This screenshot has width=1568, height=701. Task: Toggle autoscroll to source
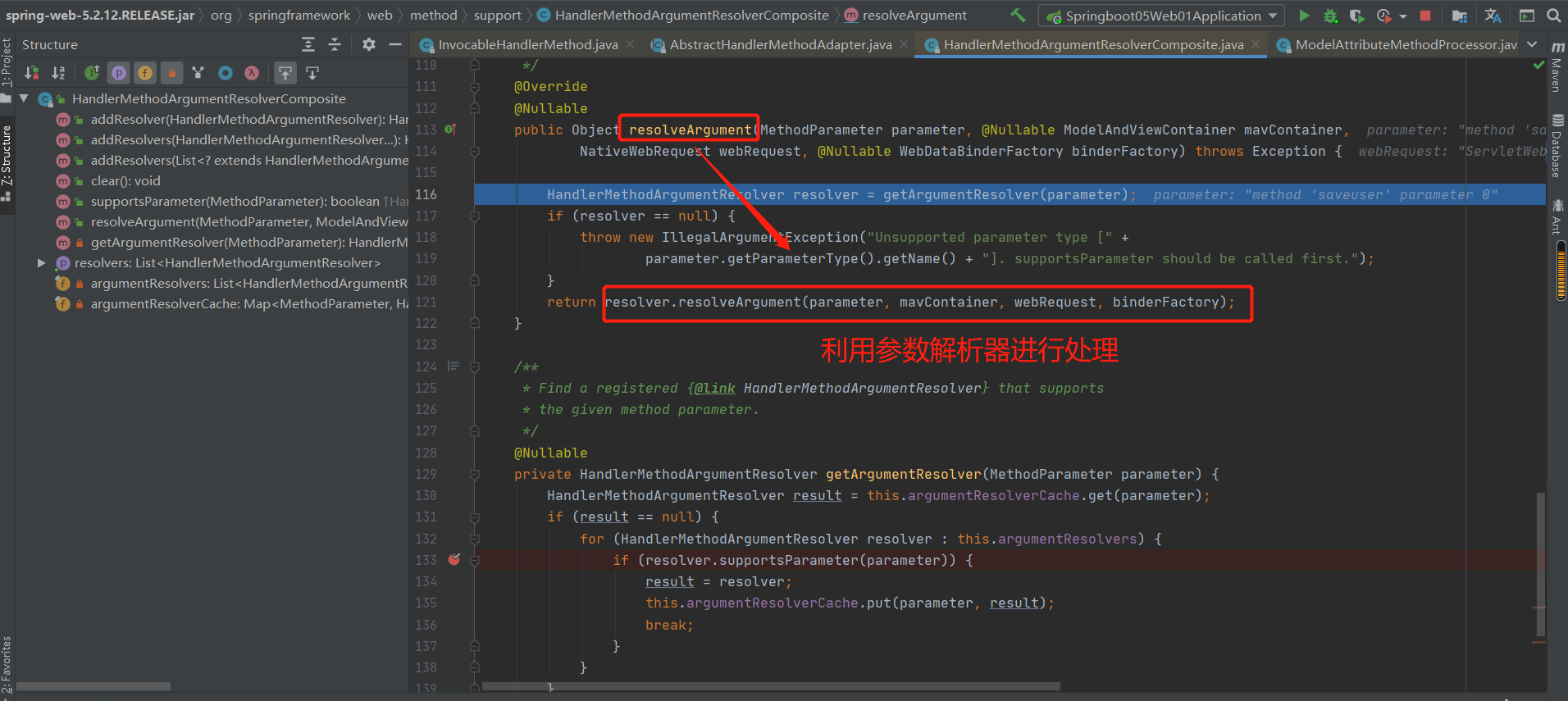pyautogui.click(x=285, y=73)
